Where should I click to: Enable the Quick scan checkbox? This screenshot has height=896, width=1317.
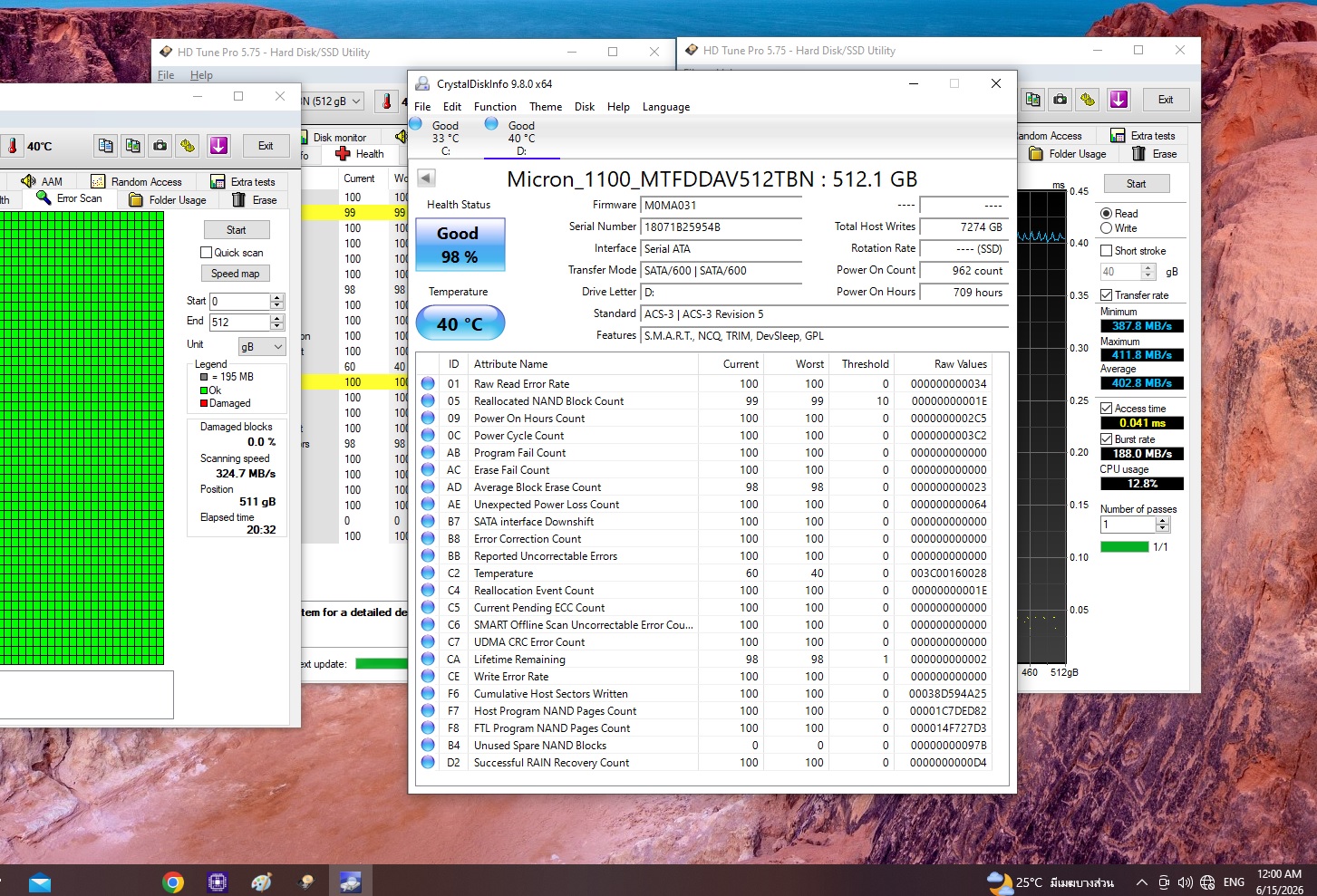click(206, 253)
